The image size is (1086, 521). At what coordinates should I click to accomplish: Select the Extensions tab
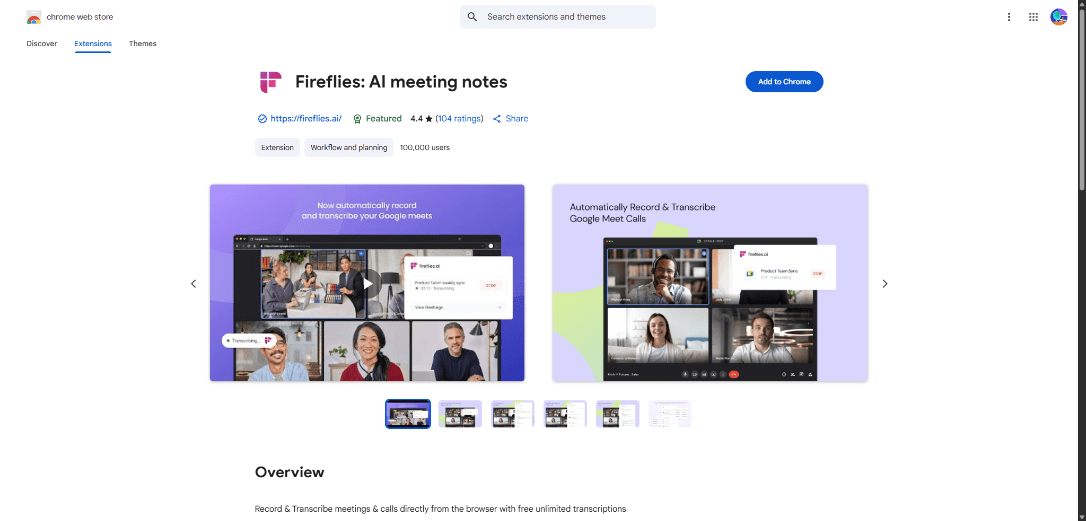pos(93,44)
